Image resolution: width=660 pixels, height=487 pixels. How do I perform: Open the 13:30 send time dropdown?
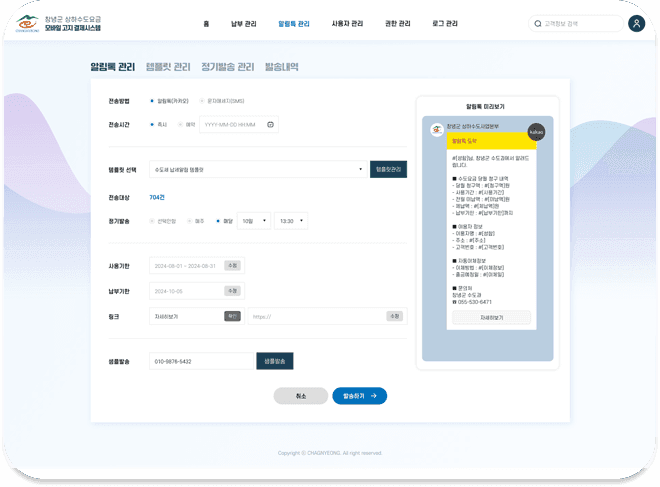click(291, 221)
